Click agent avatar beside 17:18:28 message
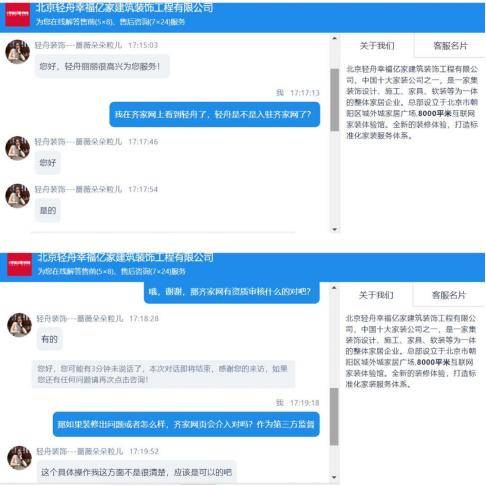This screenshot has width=486, height=486. point(19,325)
